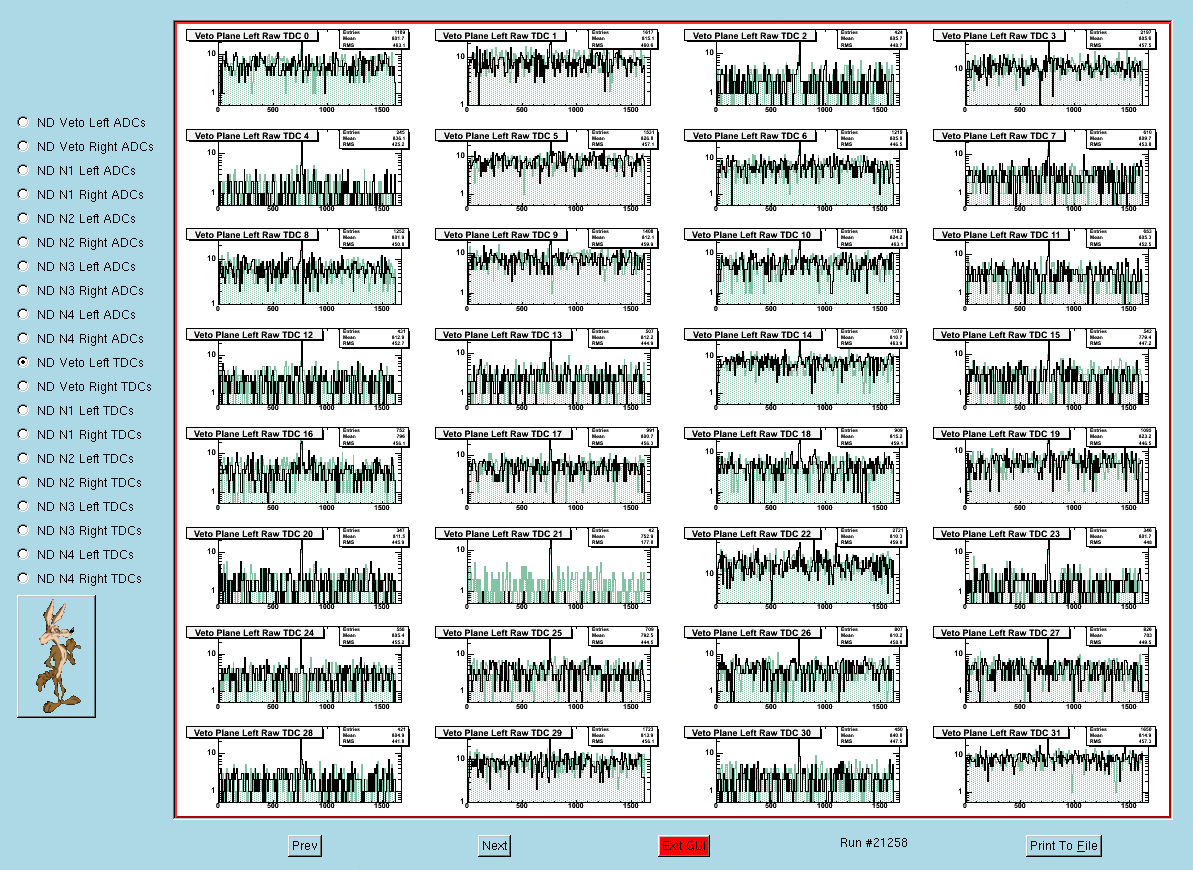The width and height of the screenshot is (1193, 870).
Task: Click the Run #21258 label
Action: coord(873,843)
